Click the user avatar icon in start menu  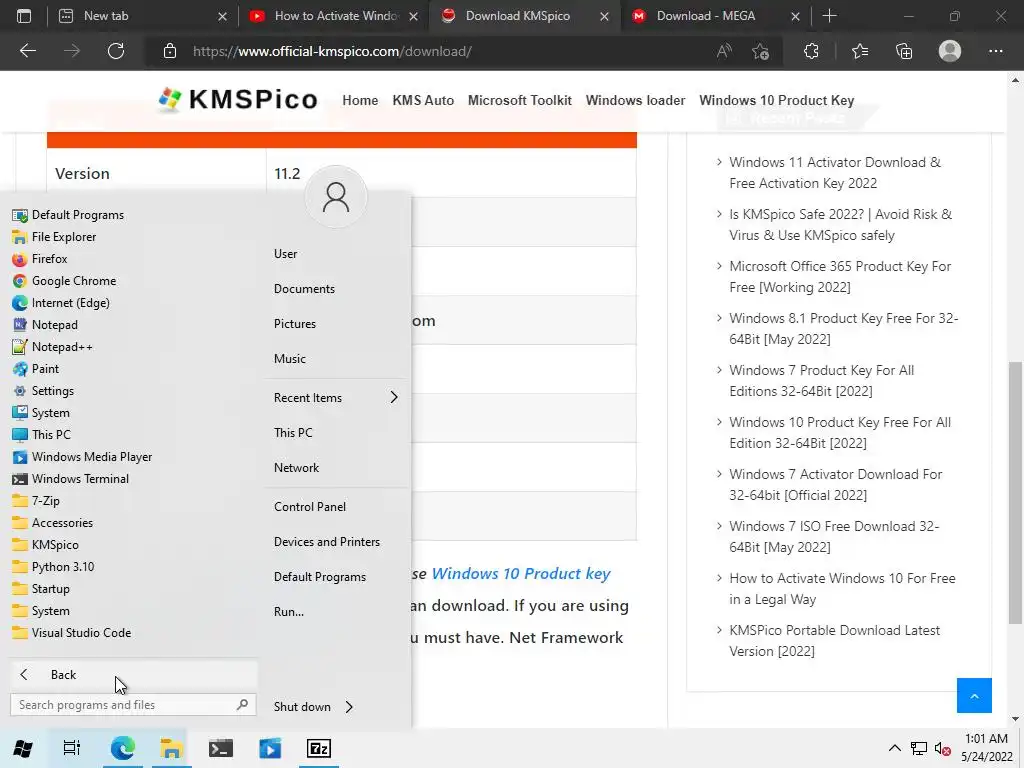tap(336, 197)
